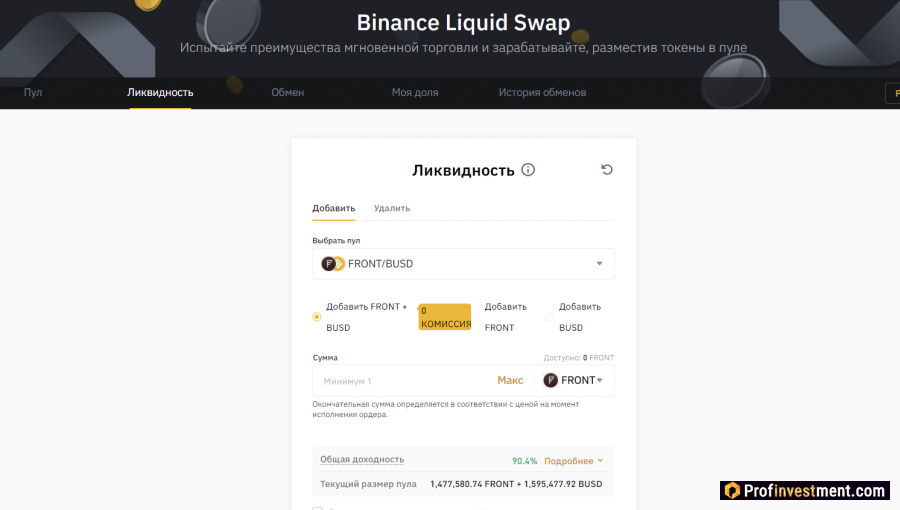This screenshot has height=510, width=900.
Task: Click the Доступно: 0 FRONT balance text
Action: [579, 357]
